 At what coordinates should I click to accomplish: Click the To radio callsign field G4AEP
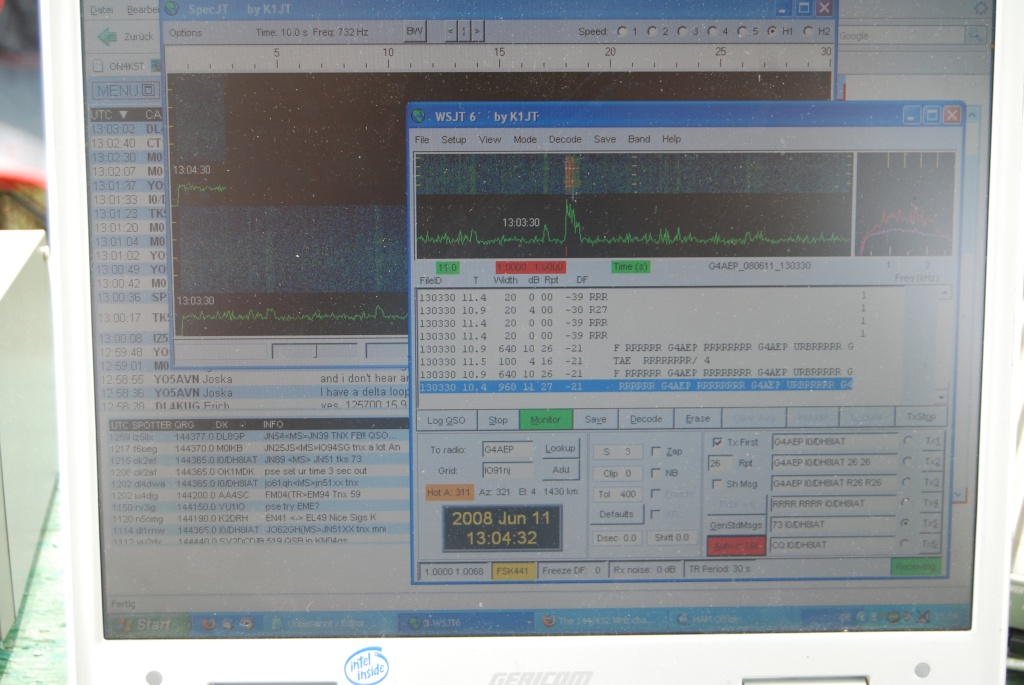(x=507, y=449)
